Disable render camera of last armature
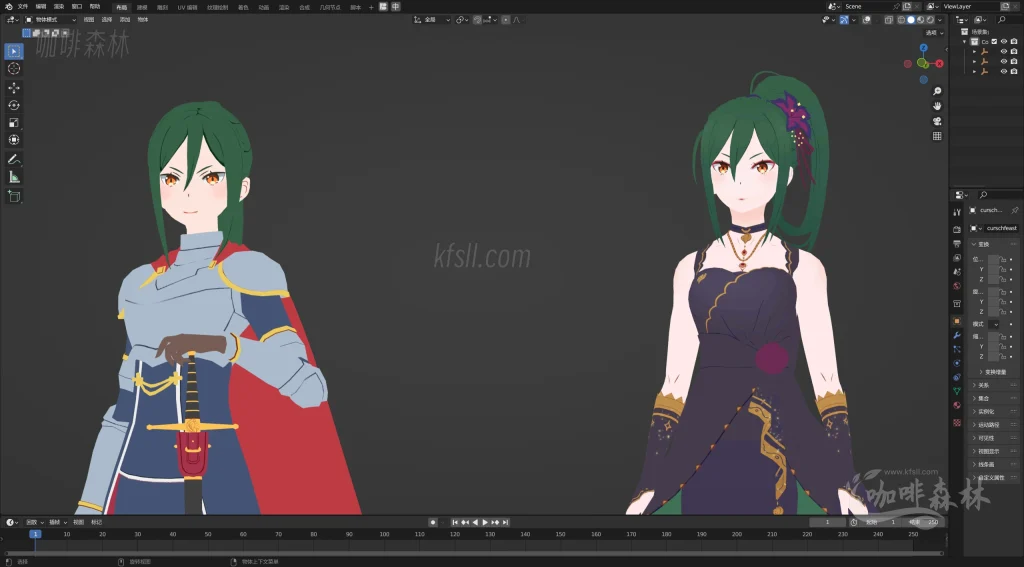 [1014, 71]
